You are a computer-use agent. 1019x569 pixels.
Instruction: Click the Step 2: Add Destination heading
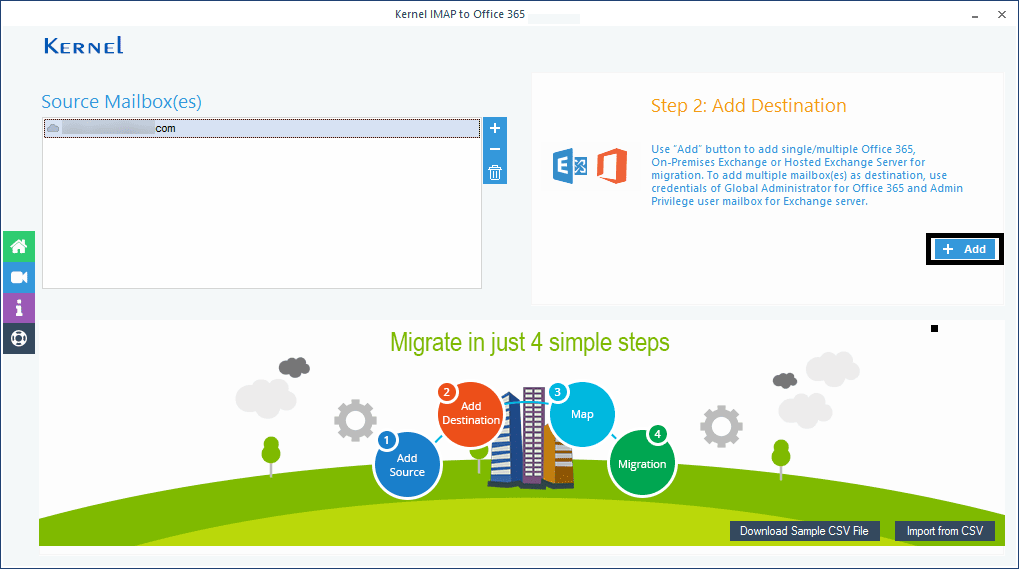pos(749,105)
